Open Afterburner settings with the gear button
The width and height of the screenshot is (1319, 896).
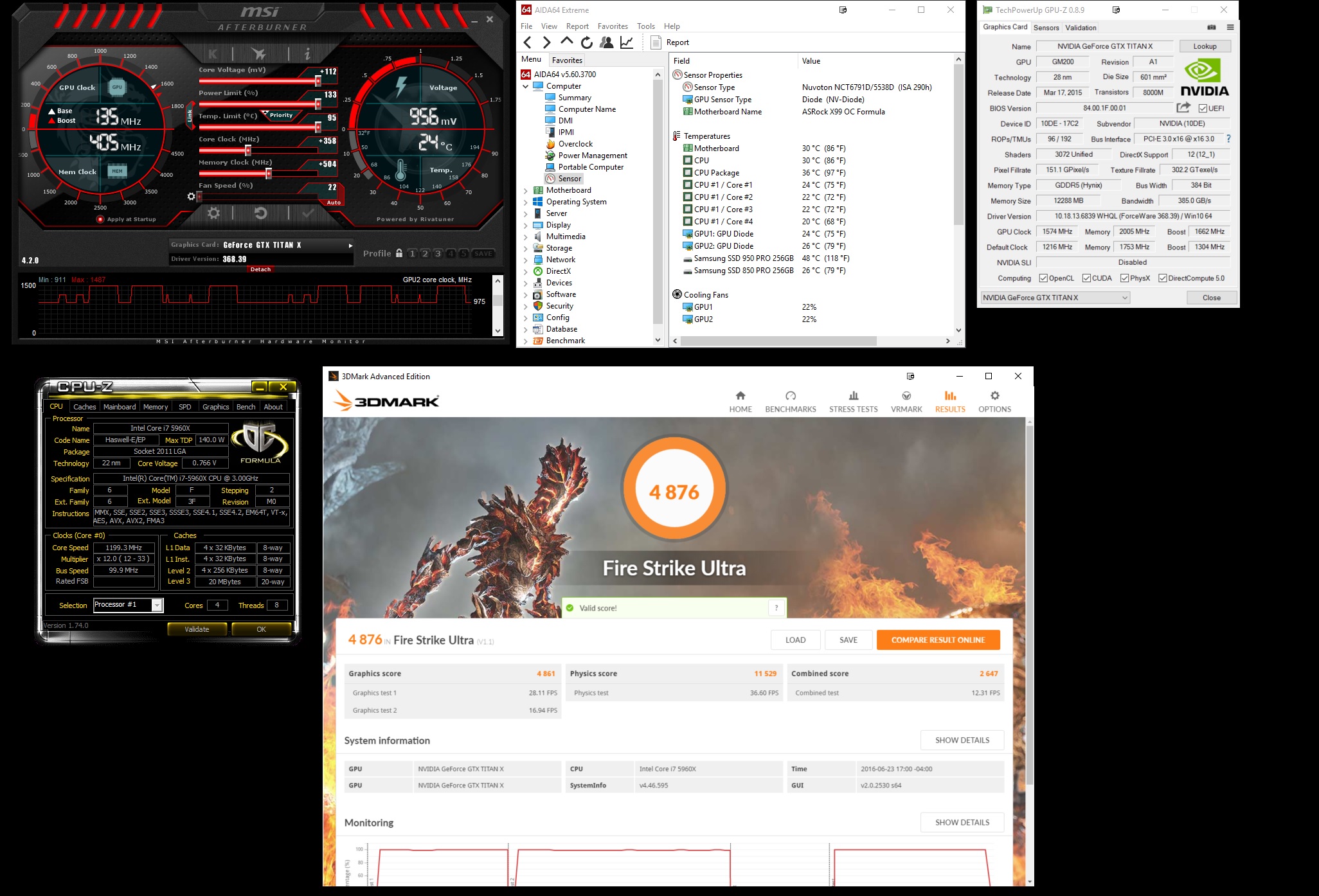(x=213, y=213)
